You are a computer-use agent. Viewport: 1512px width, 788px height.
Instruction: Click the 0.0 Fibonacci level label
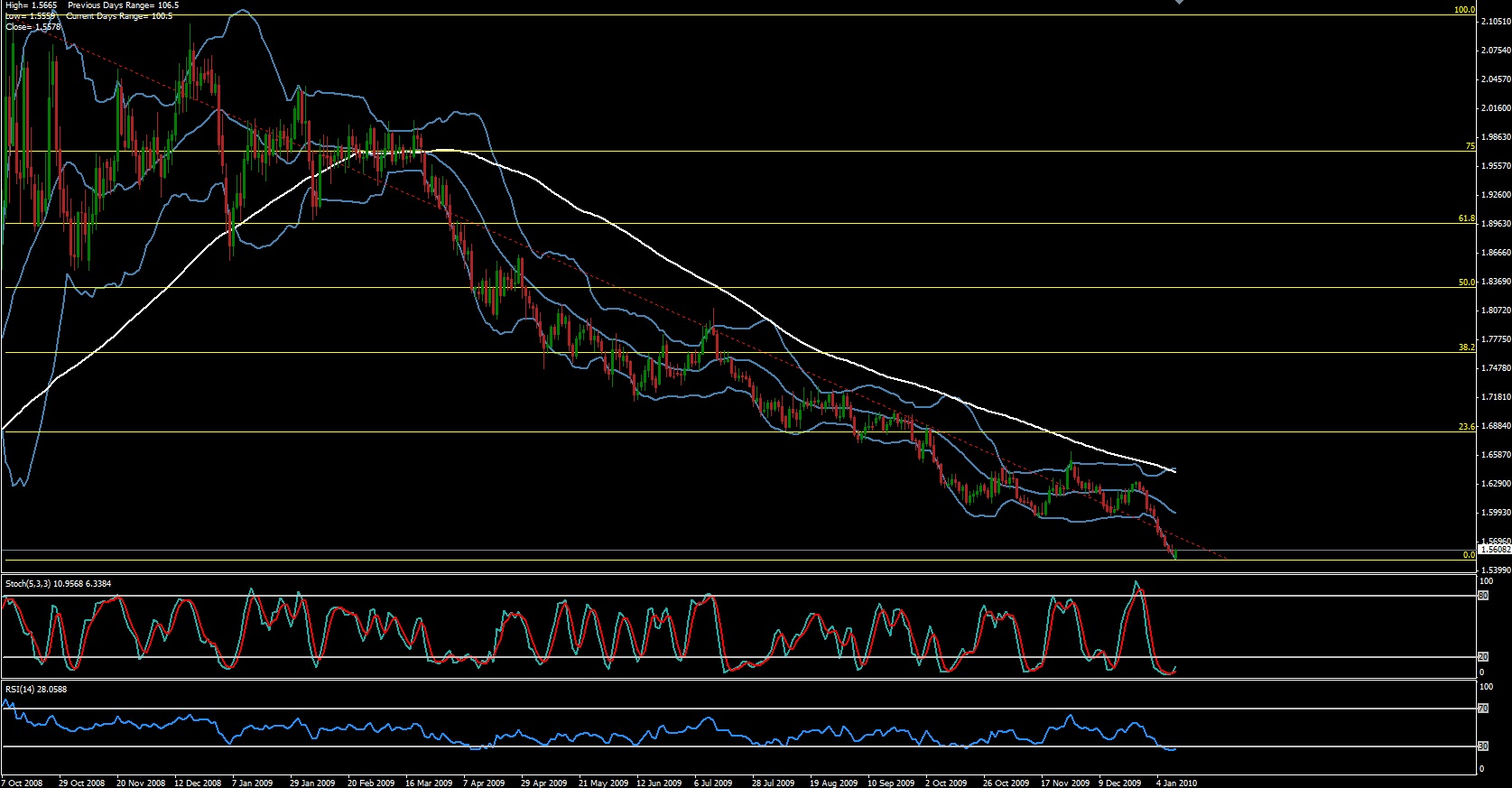1468,555
